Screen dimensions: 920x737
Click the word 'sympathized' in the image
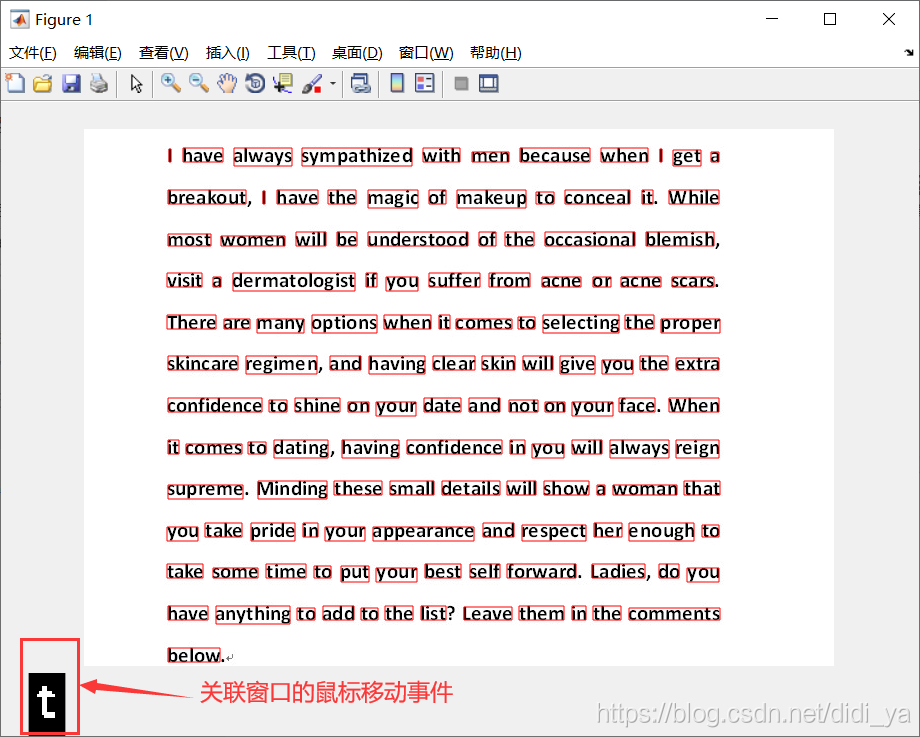[357, 156]
